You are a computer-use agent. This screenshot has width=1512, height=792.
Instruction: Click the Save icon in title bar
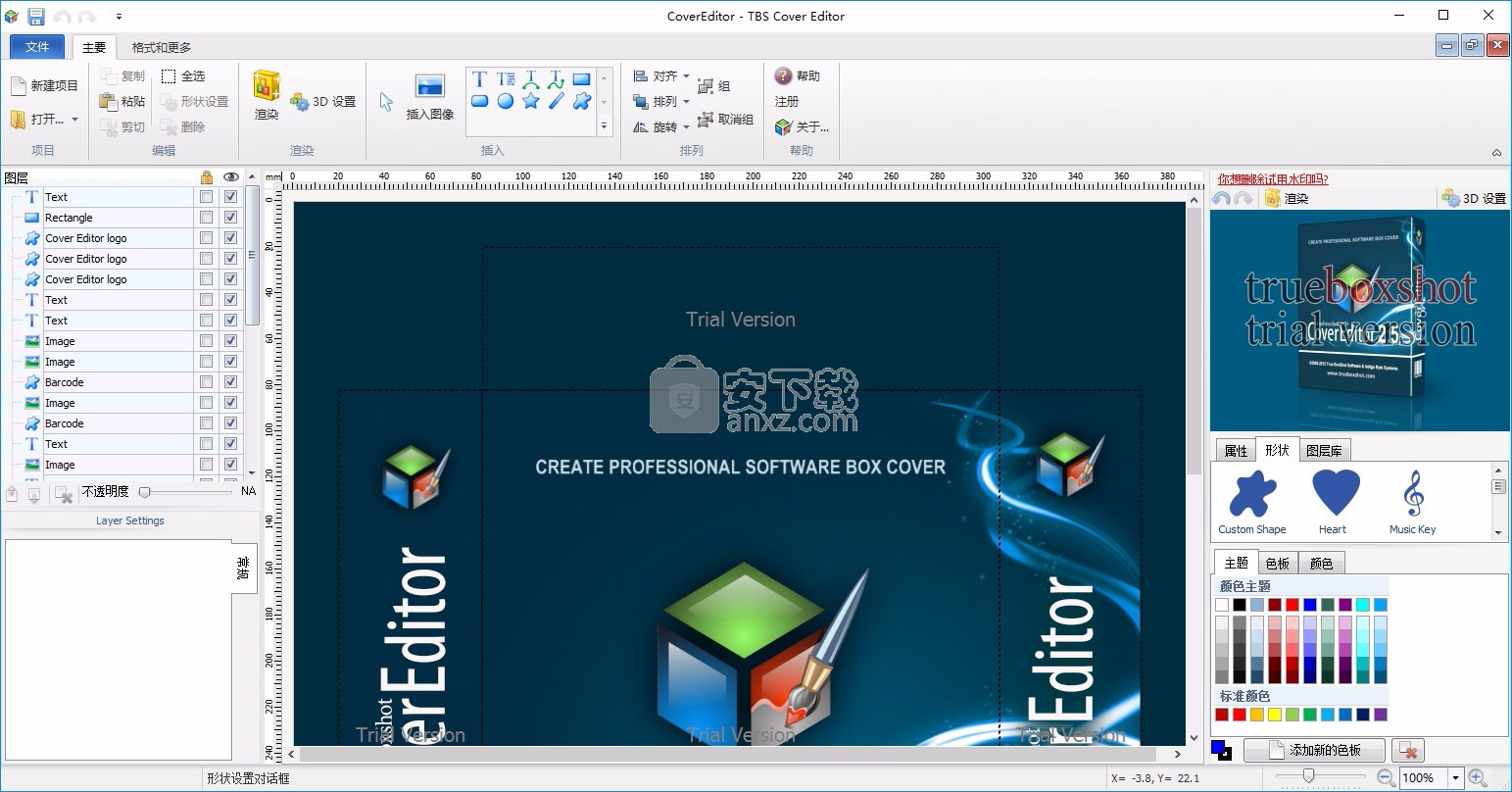36,16
